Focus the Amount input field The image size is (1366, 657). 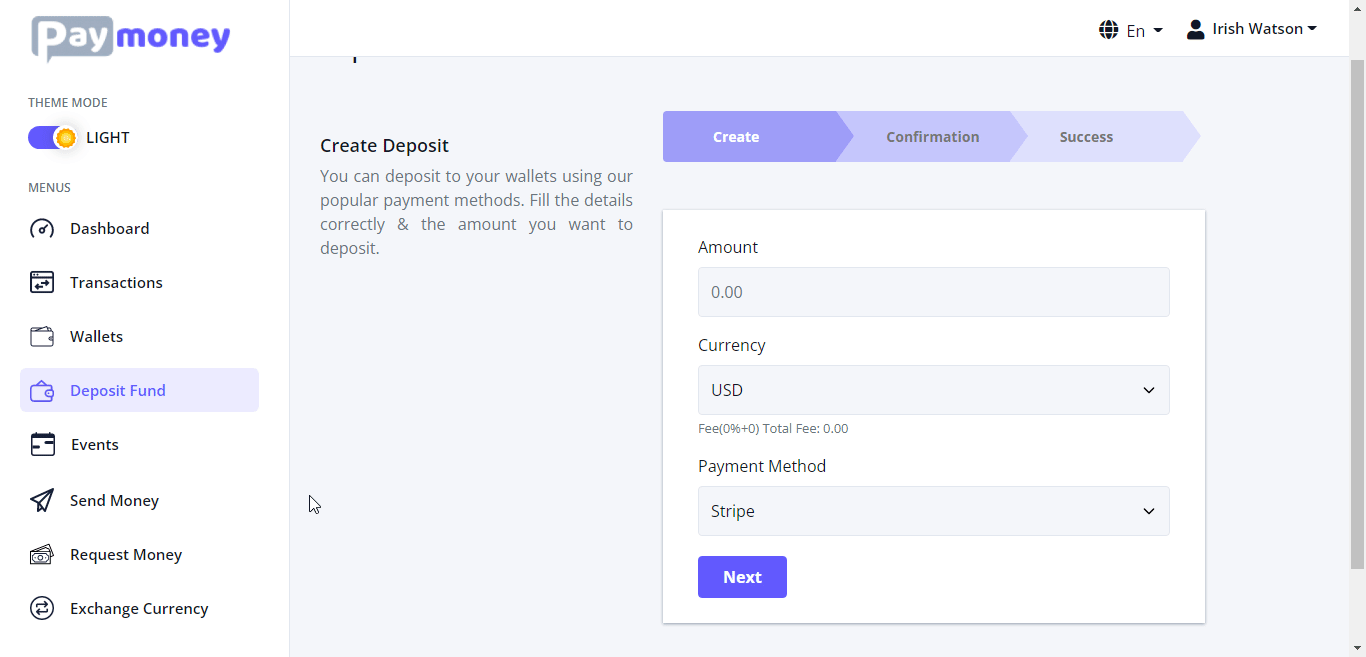[933, 292]
